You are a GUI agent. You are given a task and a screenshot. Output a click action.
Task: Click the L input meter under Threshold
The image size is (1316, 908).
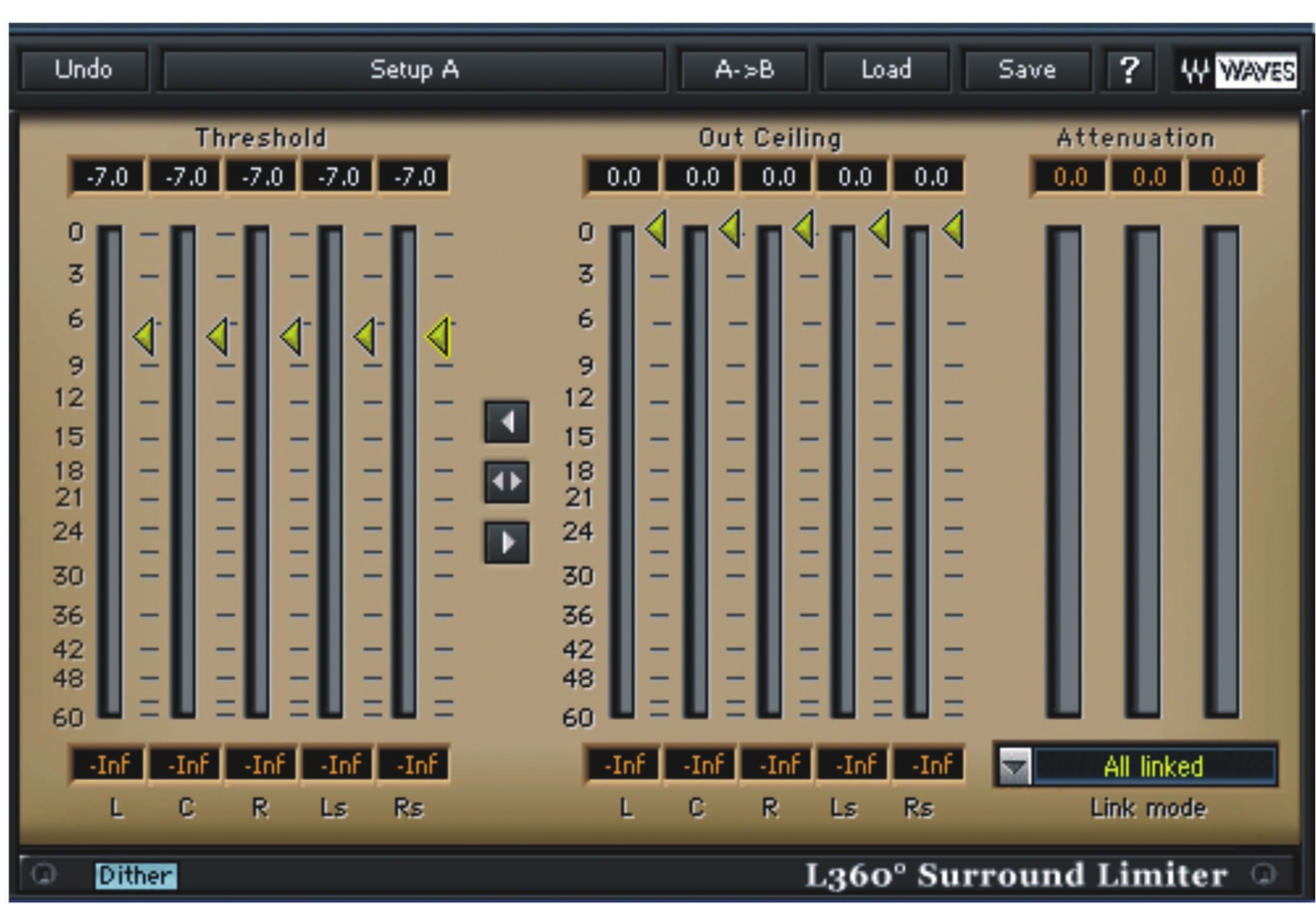pyautogui.click(x=110, y=472)
